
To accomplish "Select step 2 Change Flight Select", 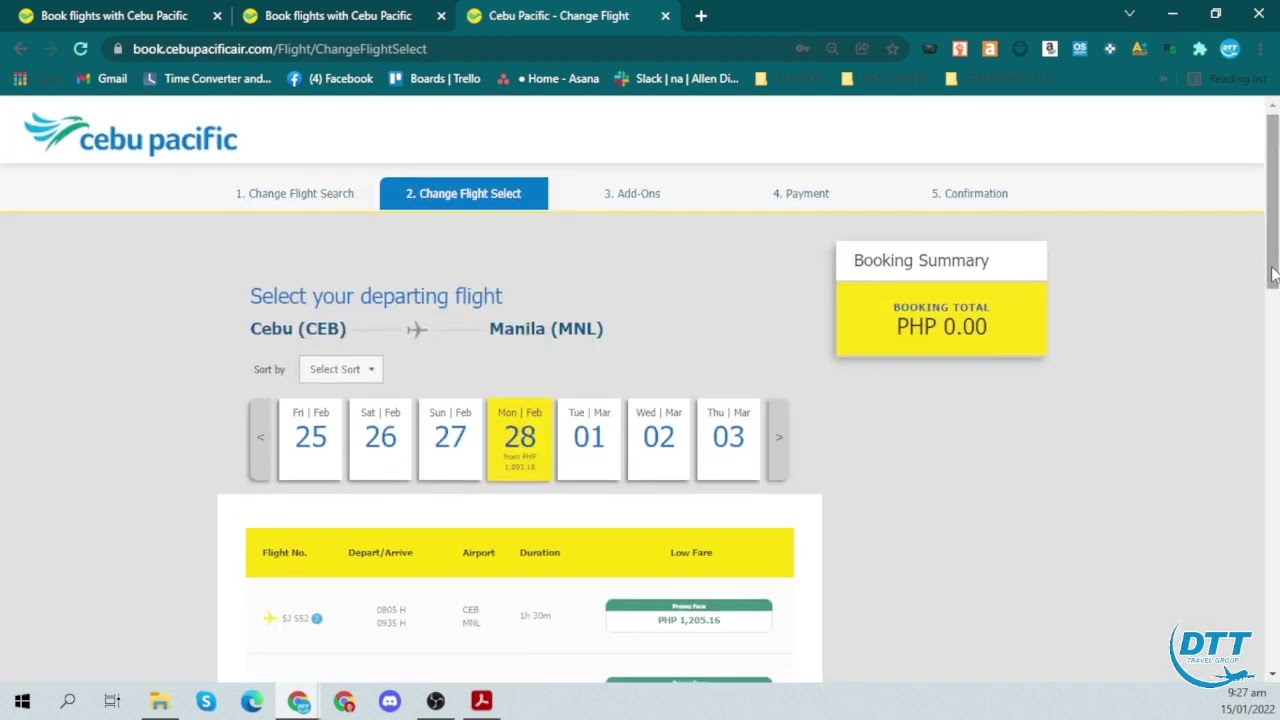I will point(464,193).
